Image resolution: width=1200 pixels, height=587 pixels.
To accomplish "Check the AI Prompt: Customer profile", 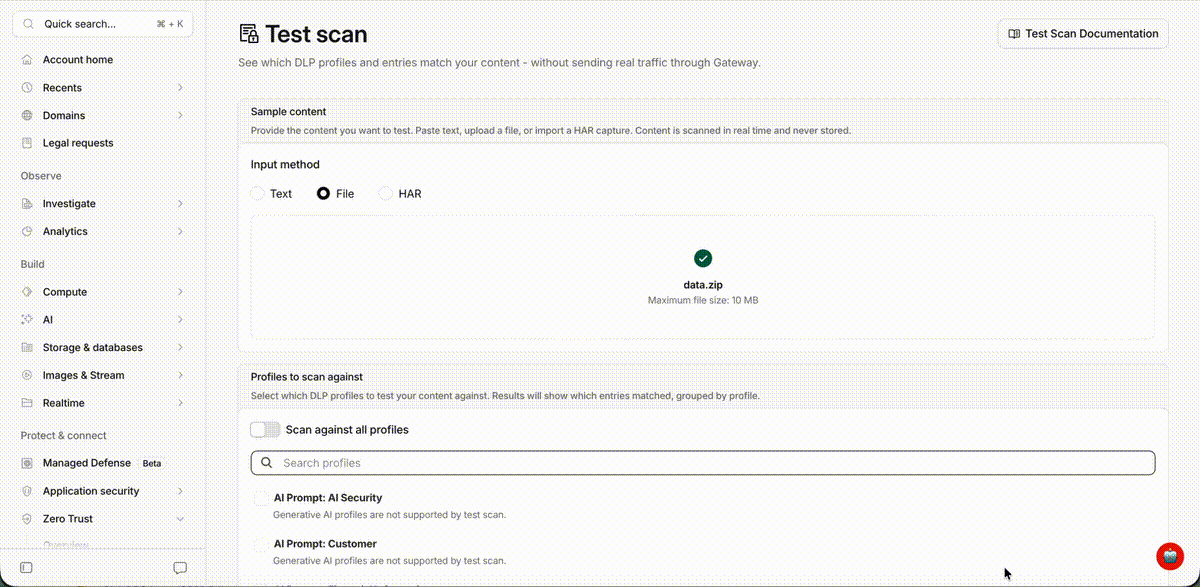I will click(x=261, y=545).
